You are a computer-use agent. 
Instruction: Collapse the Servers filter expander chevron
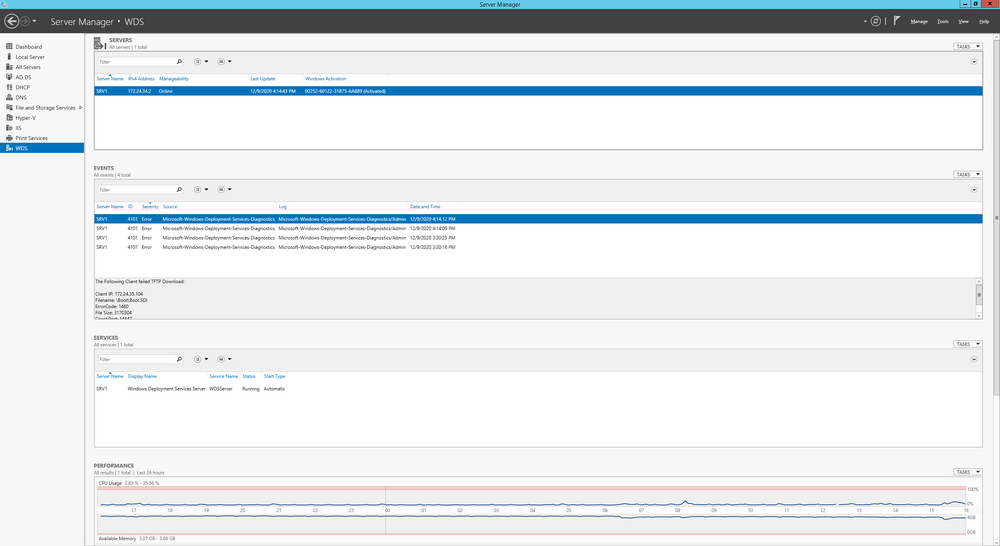click(974, 62)
